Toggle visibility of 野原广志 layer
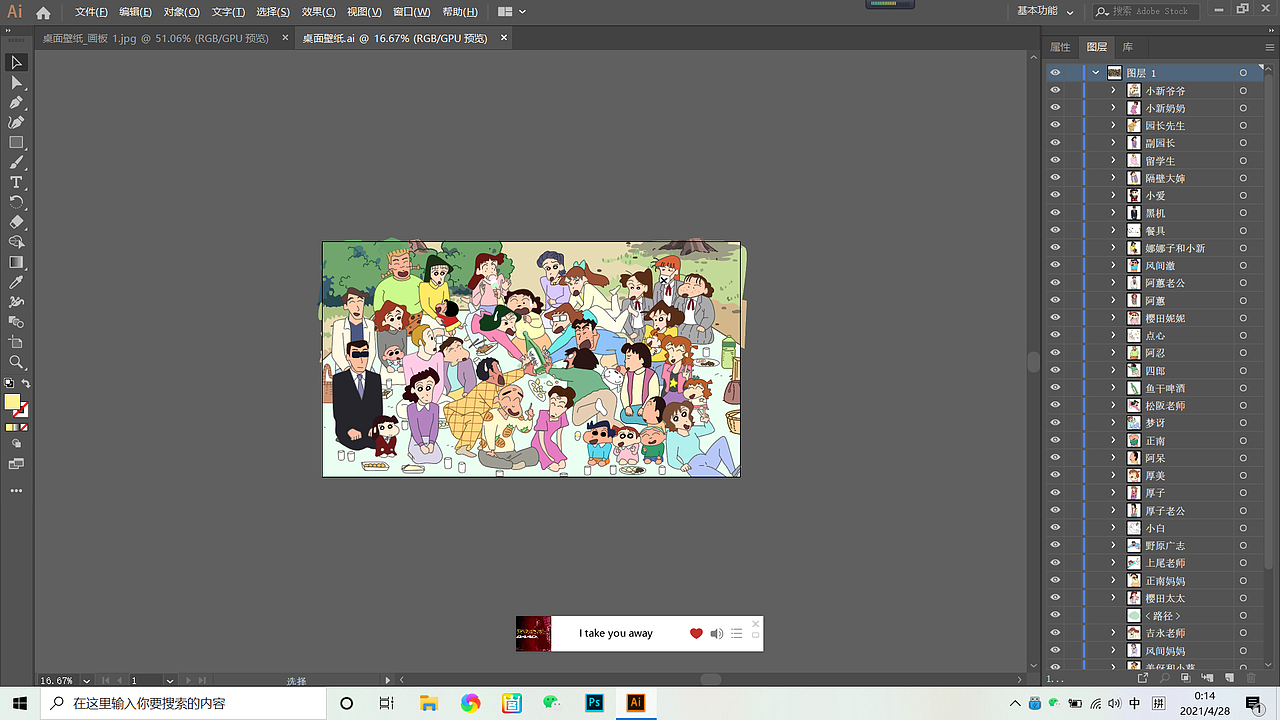The width and height of the screenshot is (1280, 720). tap(1055, 545)
